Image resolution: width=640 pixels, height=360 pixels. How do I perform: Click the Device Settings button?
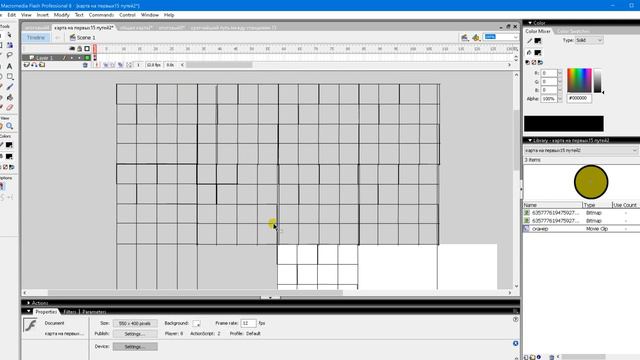(135, 347)
